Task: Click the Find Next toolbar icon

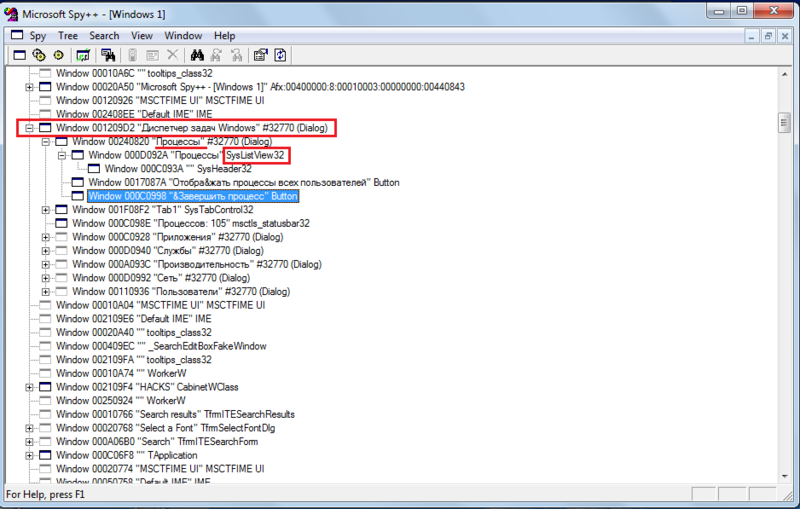Action: [x=217, y=55]
